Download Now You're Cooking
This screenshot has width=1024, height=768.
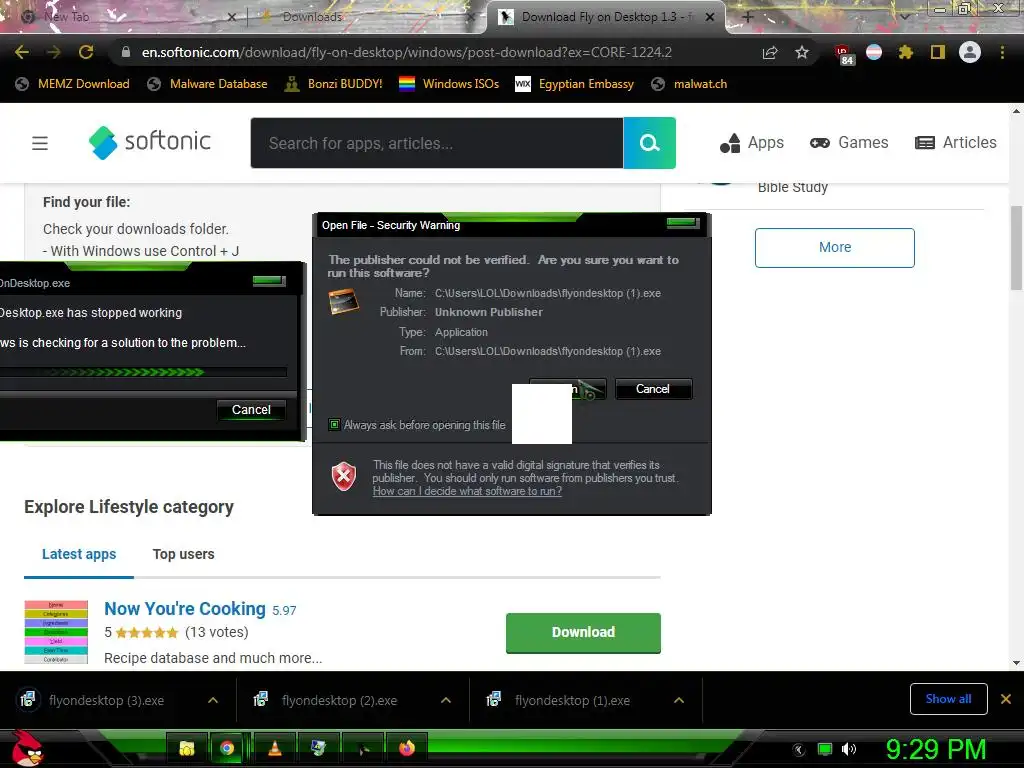pyautogui.click(x=583, y=632)
